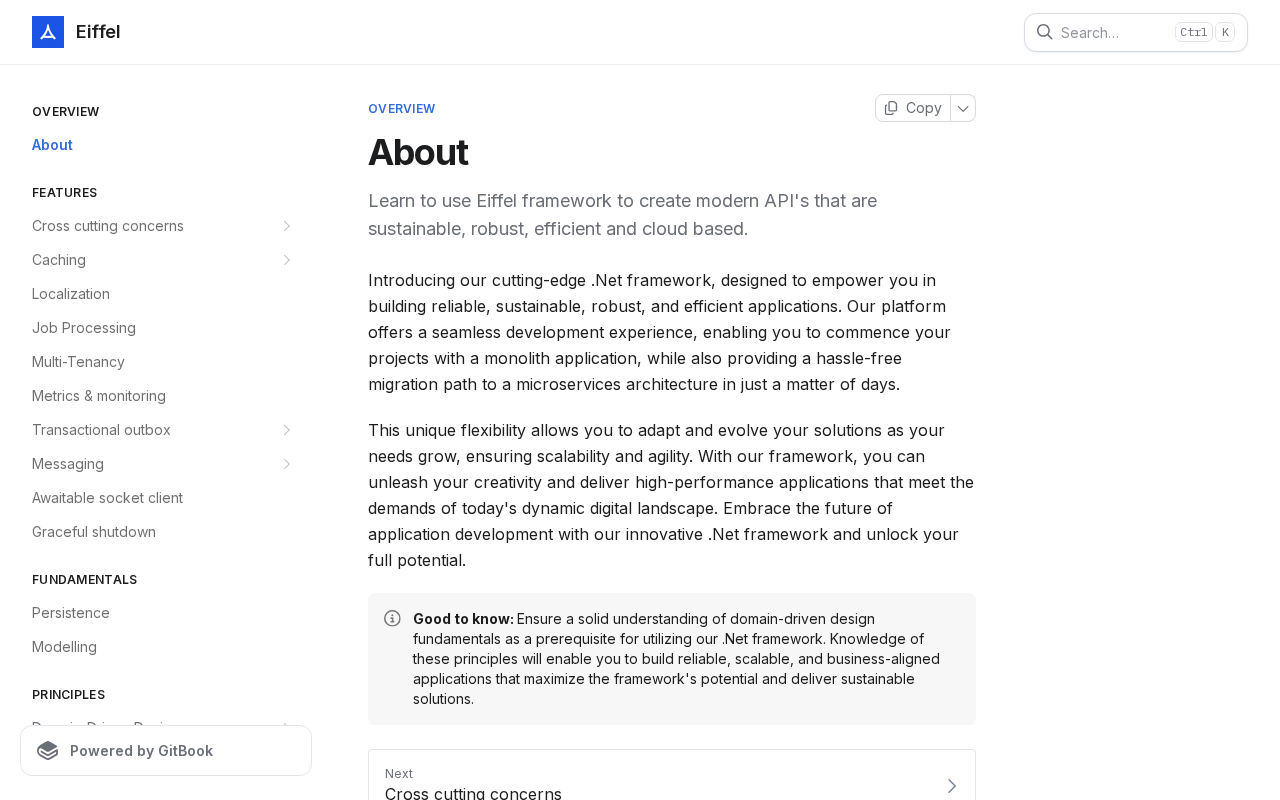
Task: Open Metrics & monitoring page
Action: 99,396
